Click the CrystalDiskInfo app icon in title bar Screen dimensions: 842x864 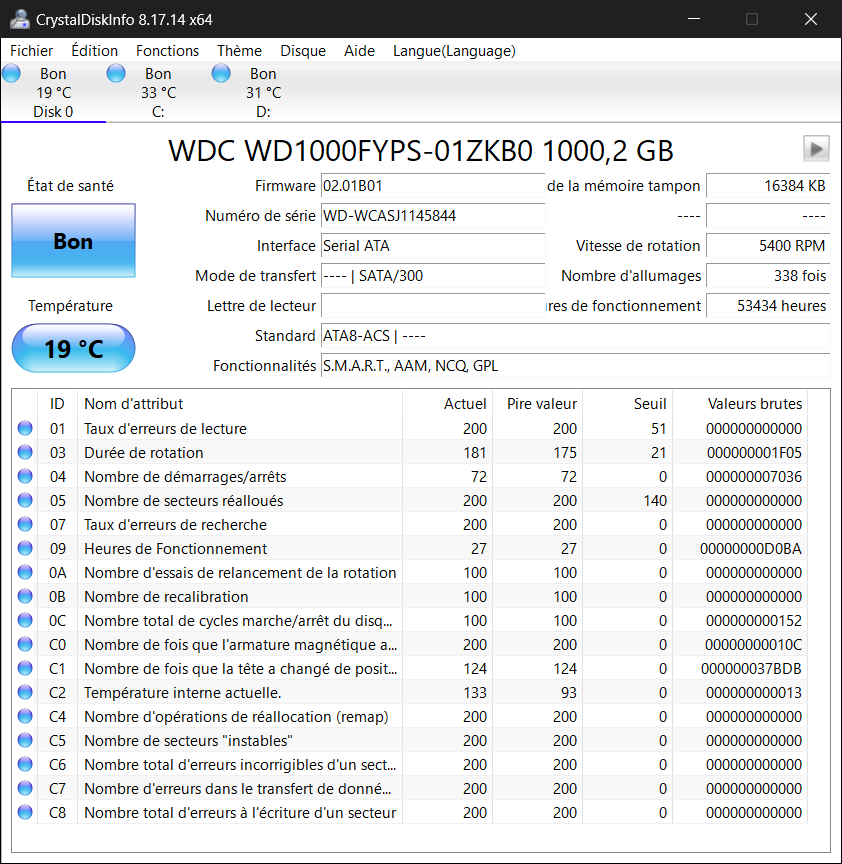(x=19, y=19)
